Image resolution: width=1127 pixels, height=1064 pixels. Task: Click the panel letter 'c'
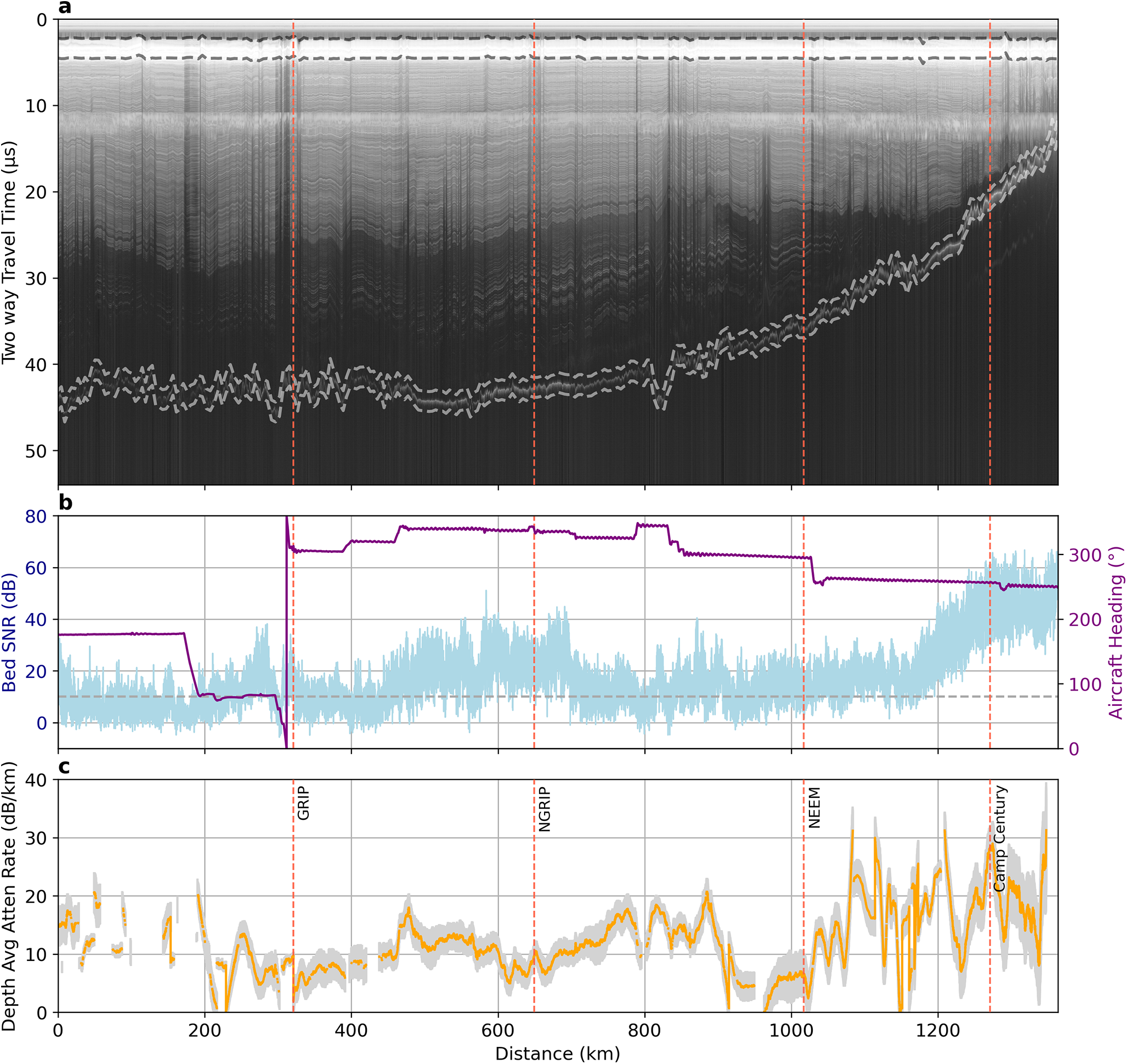coord(65,767)
